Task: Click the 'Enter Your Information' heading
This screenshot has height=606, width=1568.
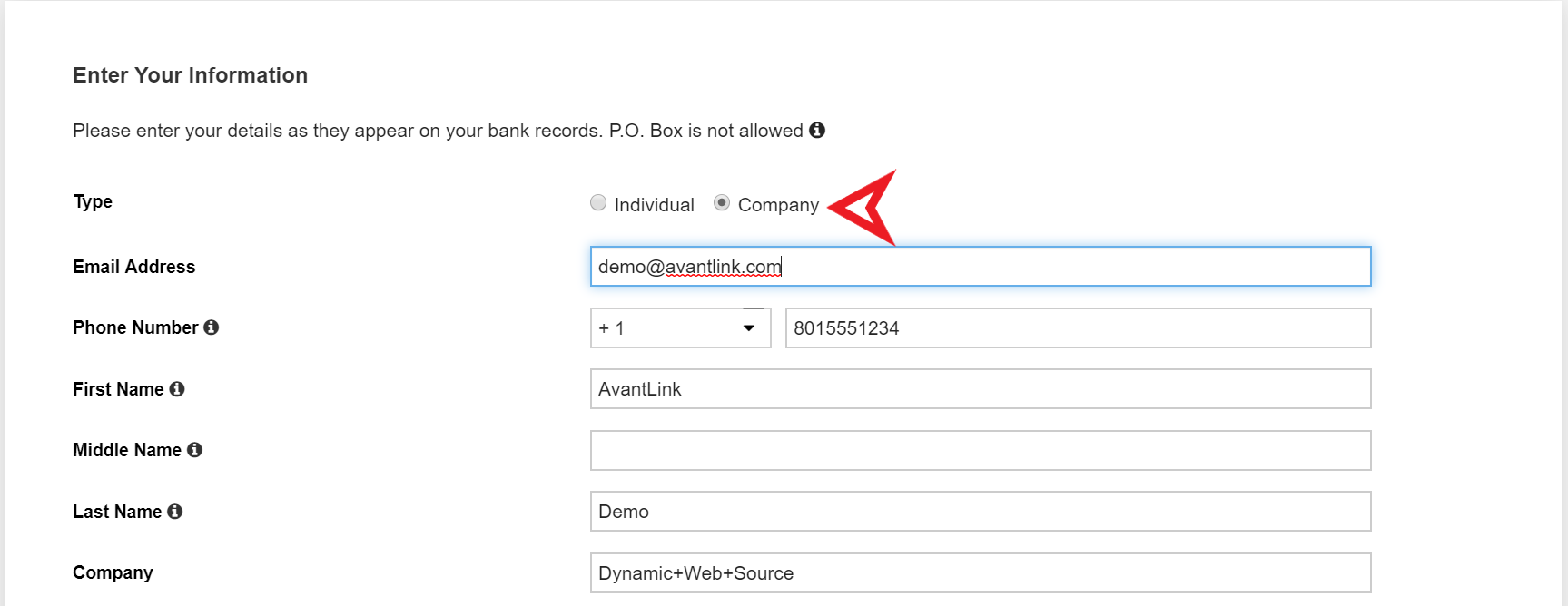Action: pyautogui.click(x=191, y=75)
